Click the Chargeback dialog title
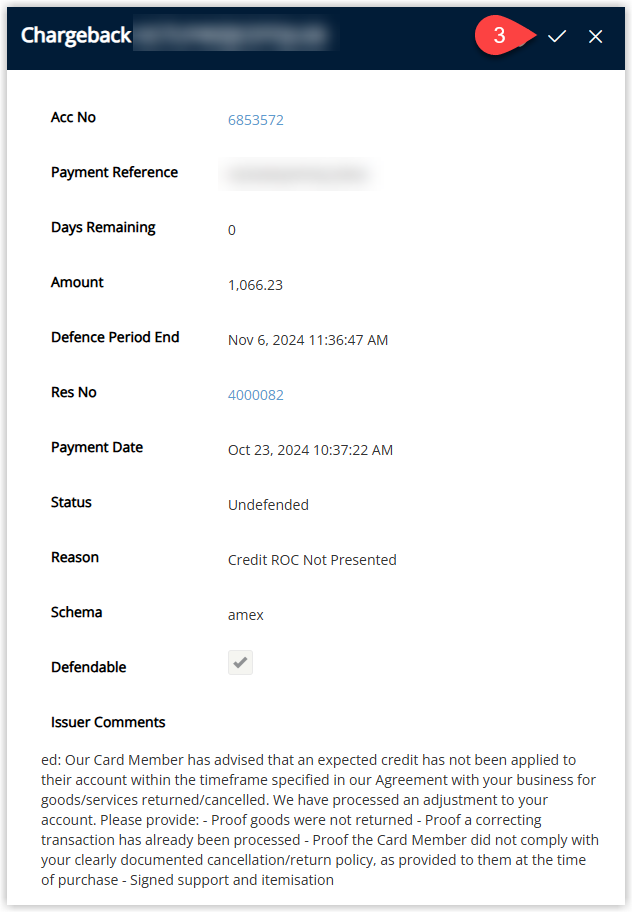This screenshot has height=913, width=633. click(76, 36)
